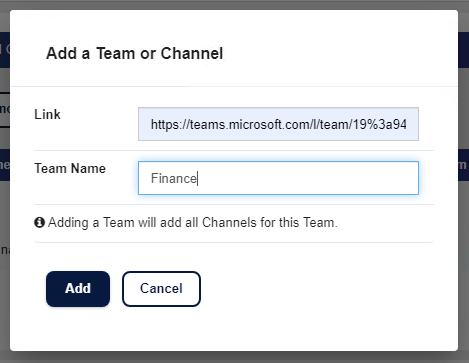Click the info circle icon
Screen dimensions: 469x363
click(x=39, y=222)
